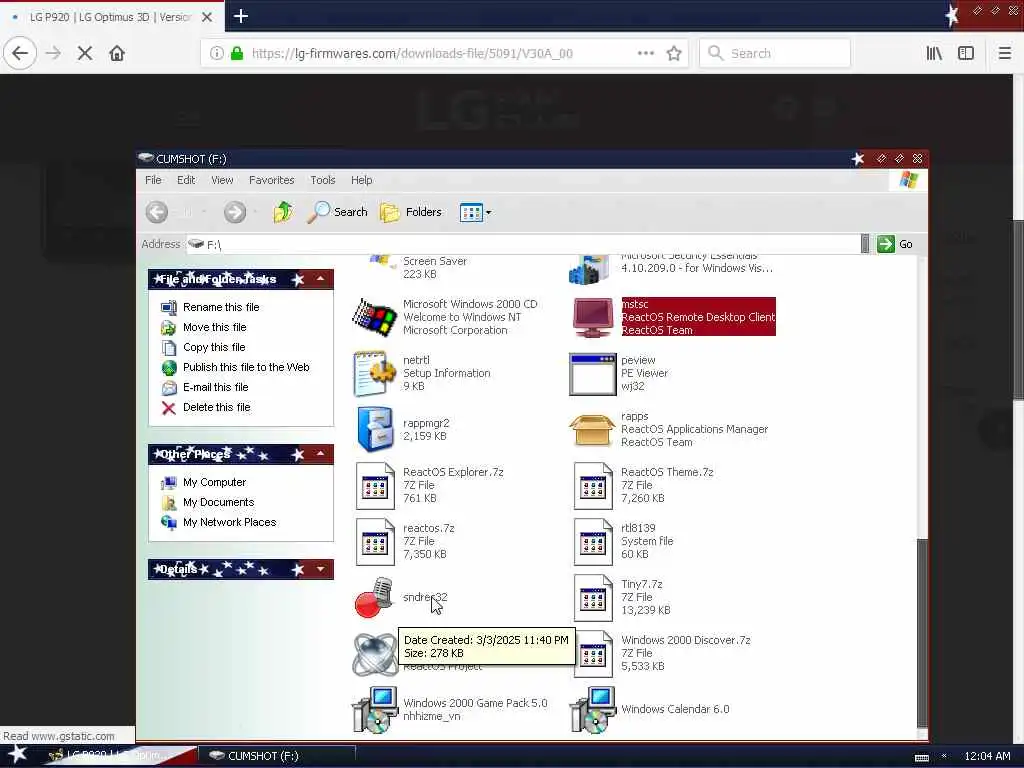1024x768 pixels.
Task: Click the browser Home icon
Action: pyautogui.click(x=117, y=53)
